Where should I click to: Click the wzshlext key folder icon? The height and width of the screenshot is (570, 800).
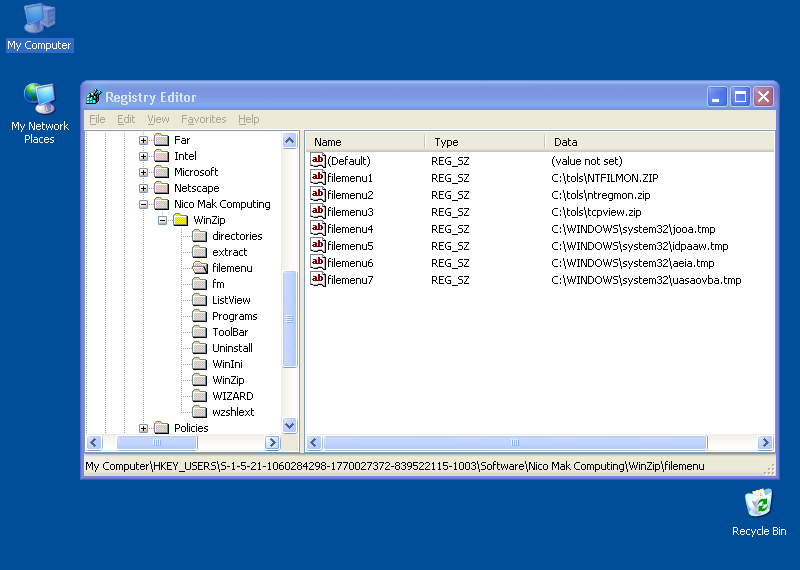tap(200, 412)
